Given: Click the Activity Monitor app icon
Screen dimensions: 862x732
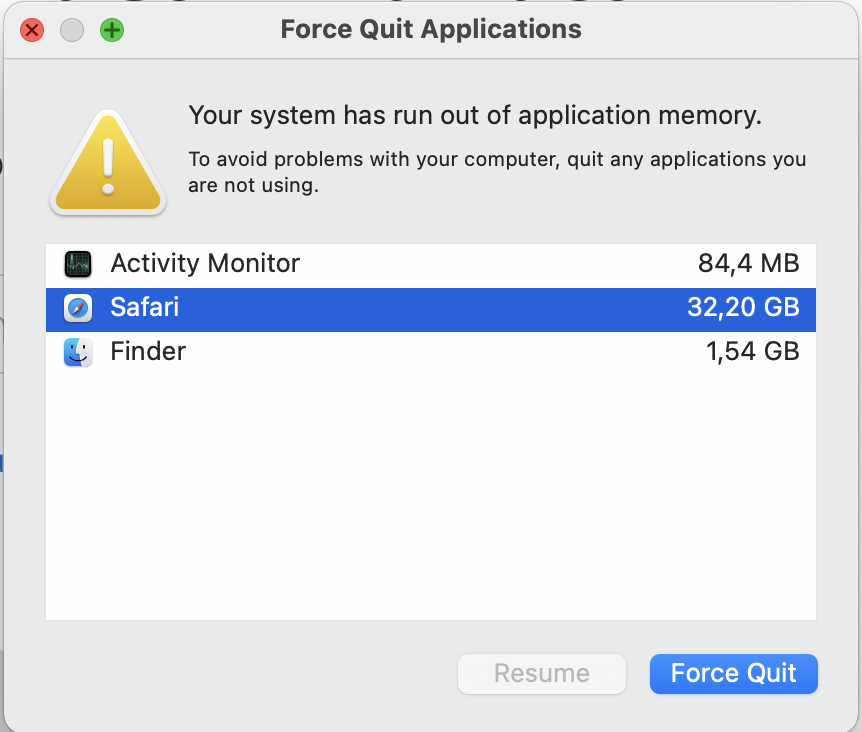Looking at the screenshot, I should 78,264.
